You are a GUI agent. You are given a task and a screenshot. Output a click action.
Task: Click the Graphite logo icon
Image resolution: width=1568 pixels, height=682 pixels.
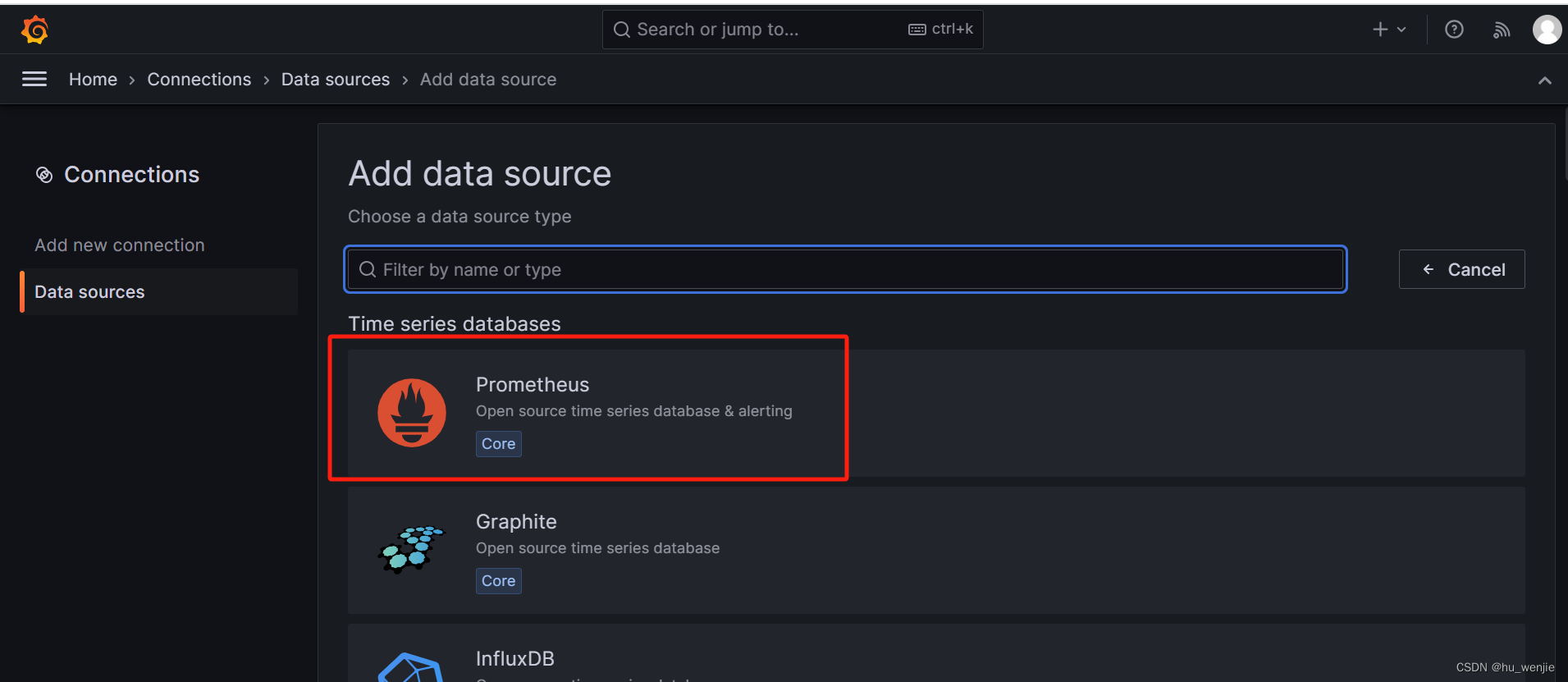(411, 550)
